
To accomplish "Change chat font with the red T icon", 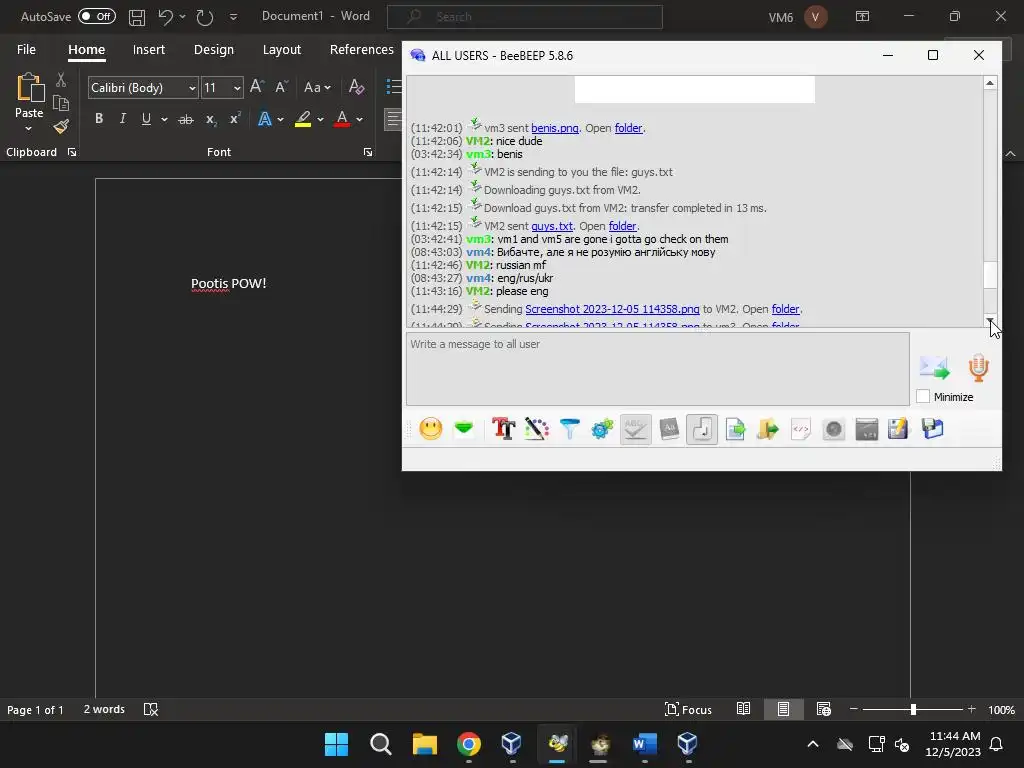I will [x=504, y=429].
